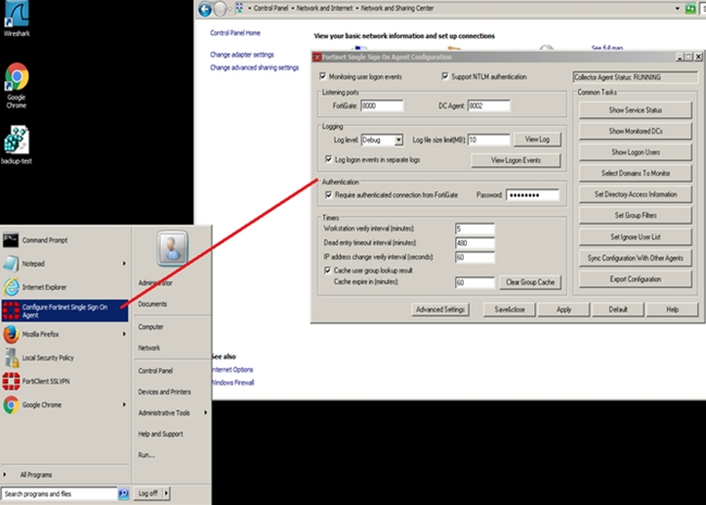The width and height of the screenshot is (706, 505).
Task: Open Network from the Start menu
Action: [149, 348]
